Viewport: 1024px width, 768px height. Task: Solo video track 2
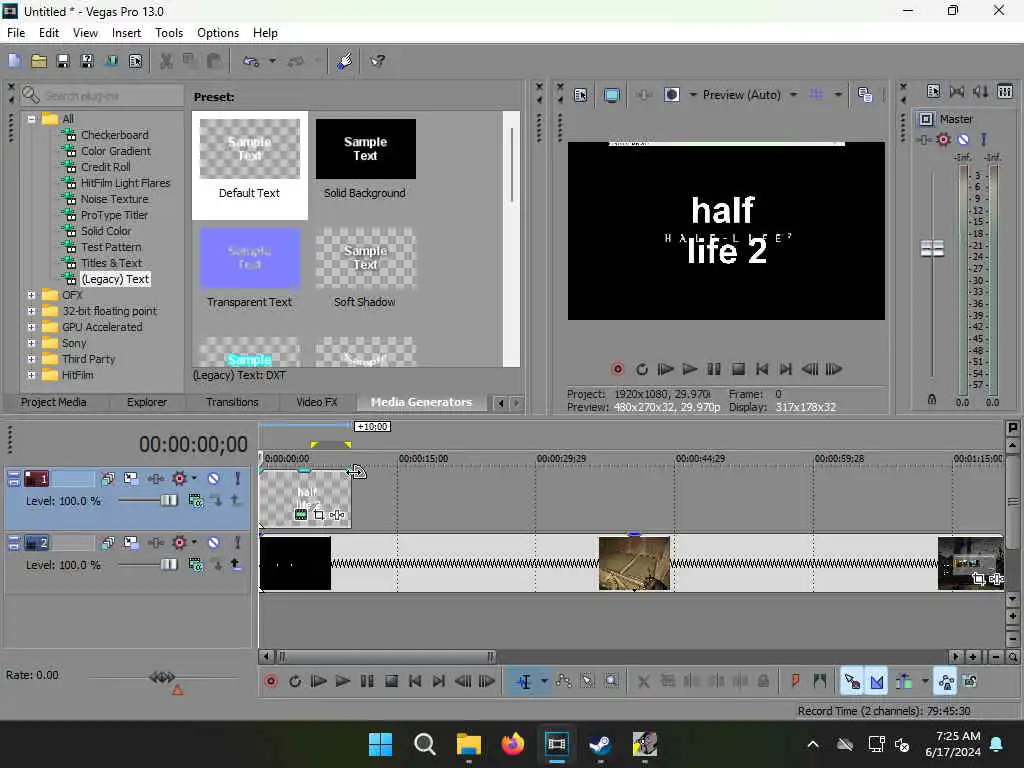coord(238,543)
